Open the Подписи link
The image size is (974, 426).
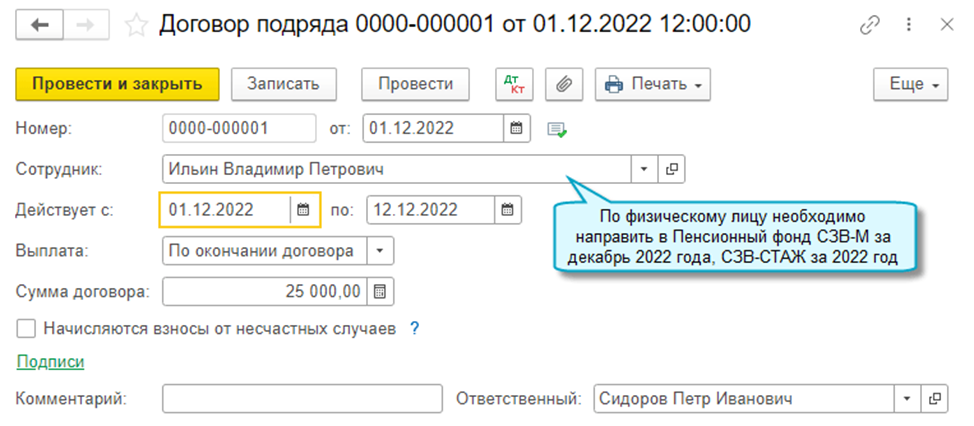click(x=50, y=362)
